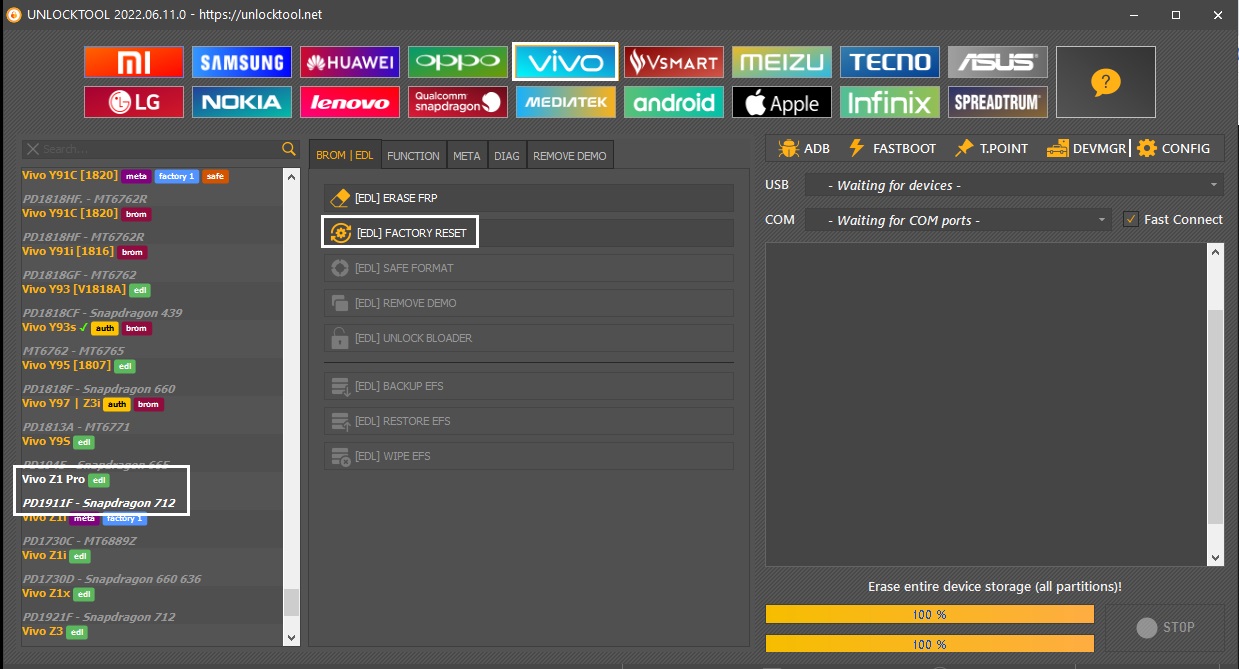Expand the COM ports dropdown
This screenshot has width=1239, height=669.
tap(958, 220)
